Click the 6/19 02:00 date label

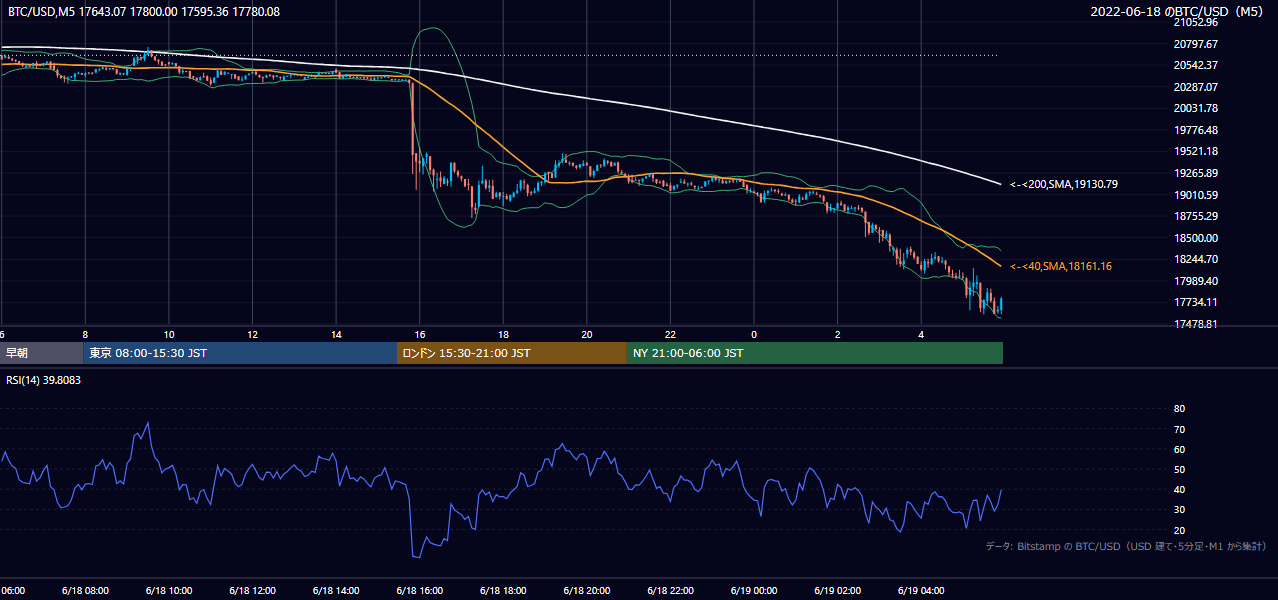(x=837, y=590)
